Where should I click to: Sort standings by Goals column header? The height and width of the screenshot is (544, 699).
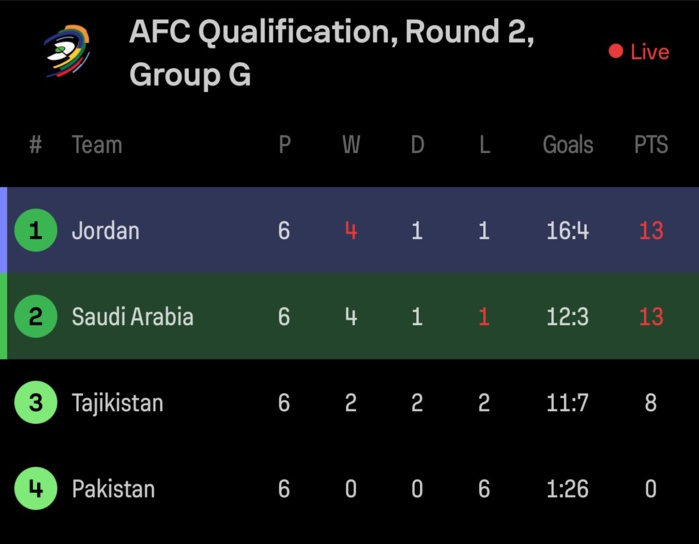coord(568,145)
